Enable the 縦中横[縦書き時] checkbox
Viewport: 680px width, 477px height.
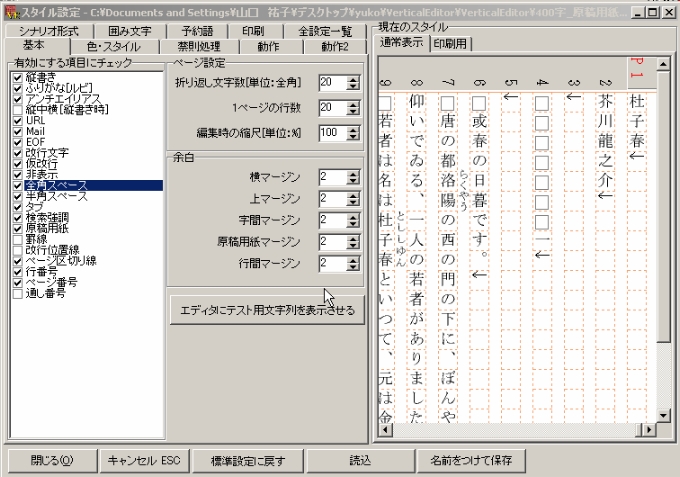18,109
